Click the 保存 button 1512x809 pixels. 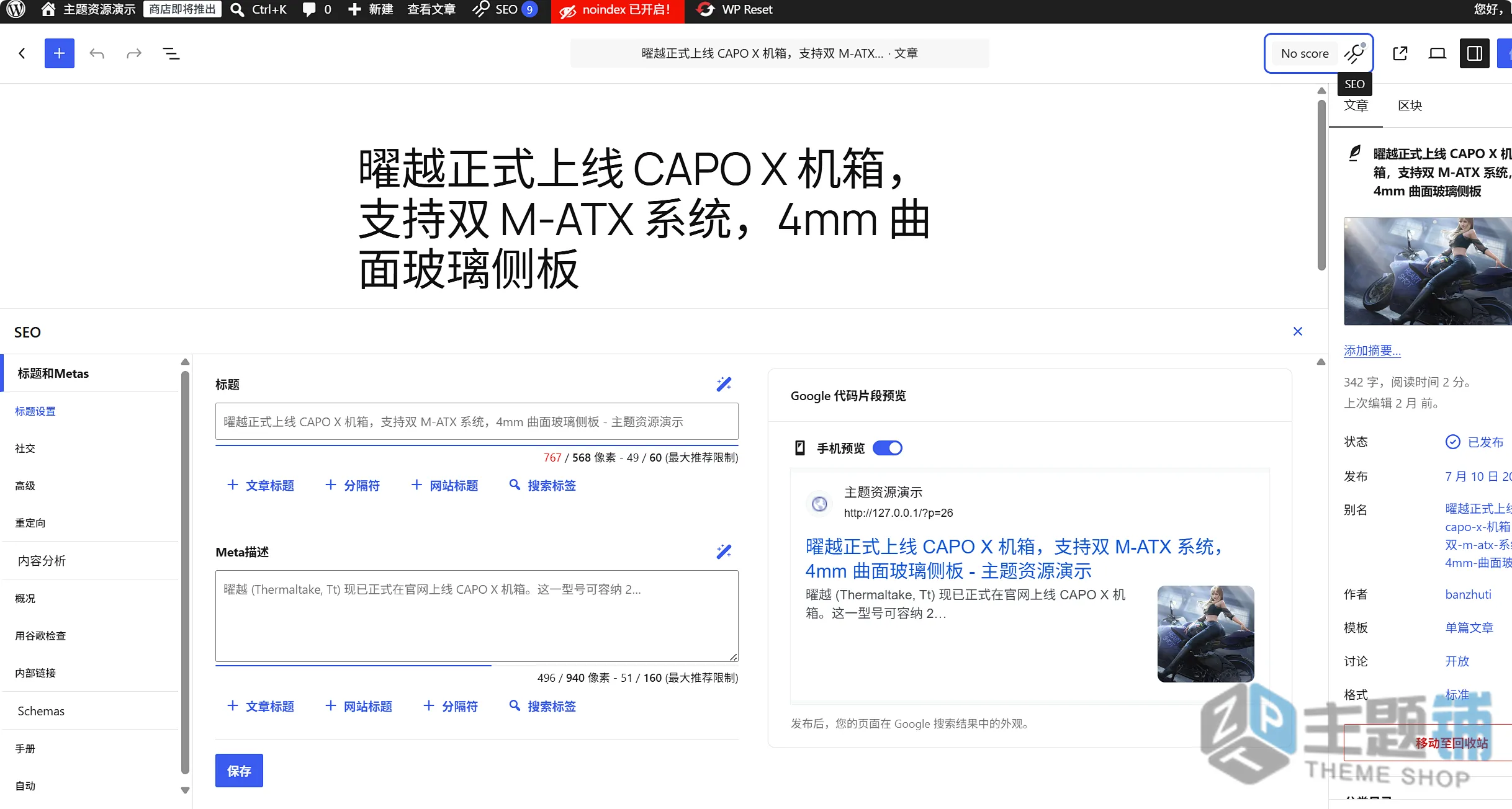click(239, 771)
